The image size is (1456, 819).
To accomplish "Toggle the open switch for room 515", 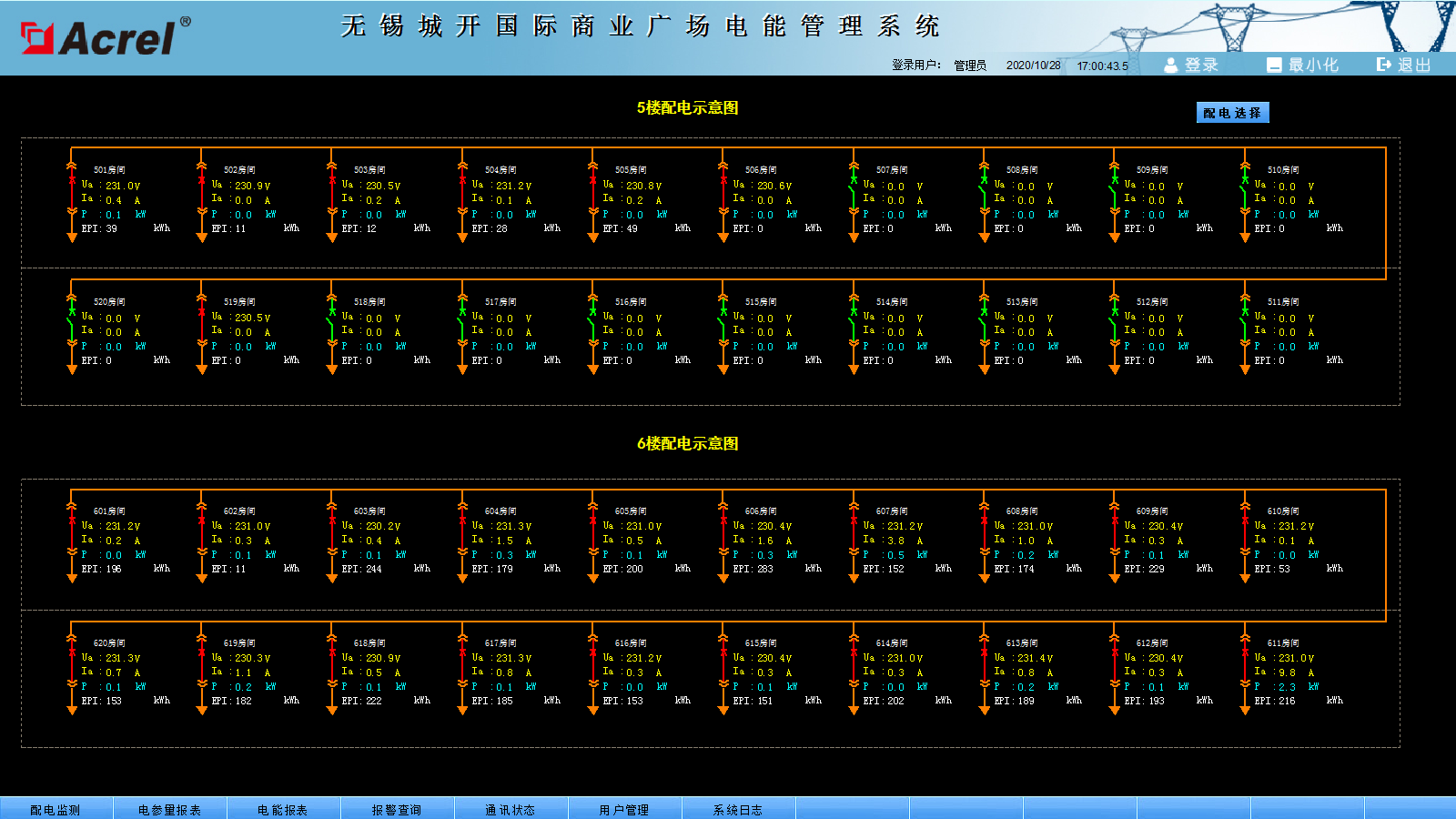I will pyautogui.click(x=723, y=325).
